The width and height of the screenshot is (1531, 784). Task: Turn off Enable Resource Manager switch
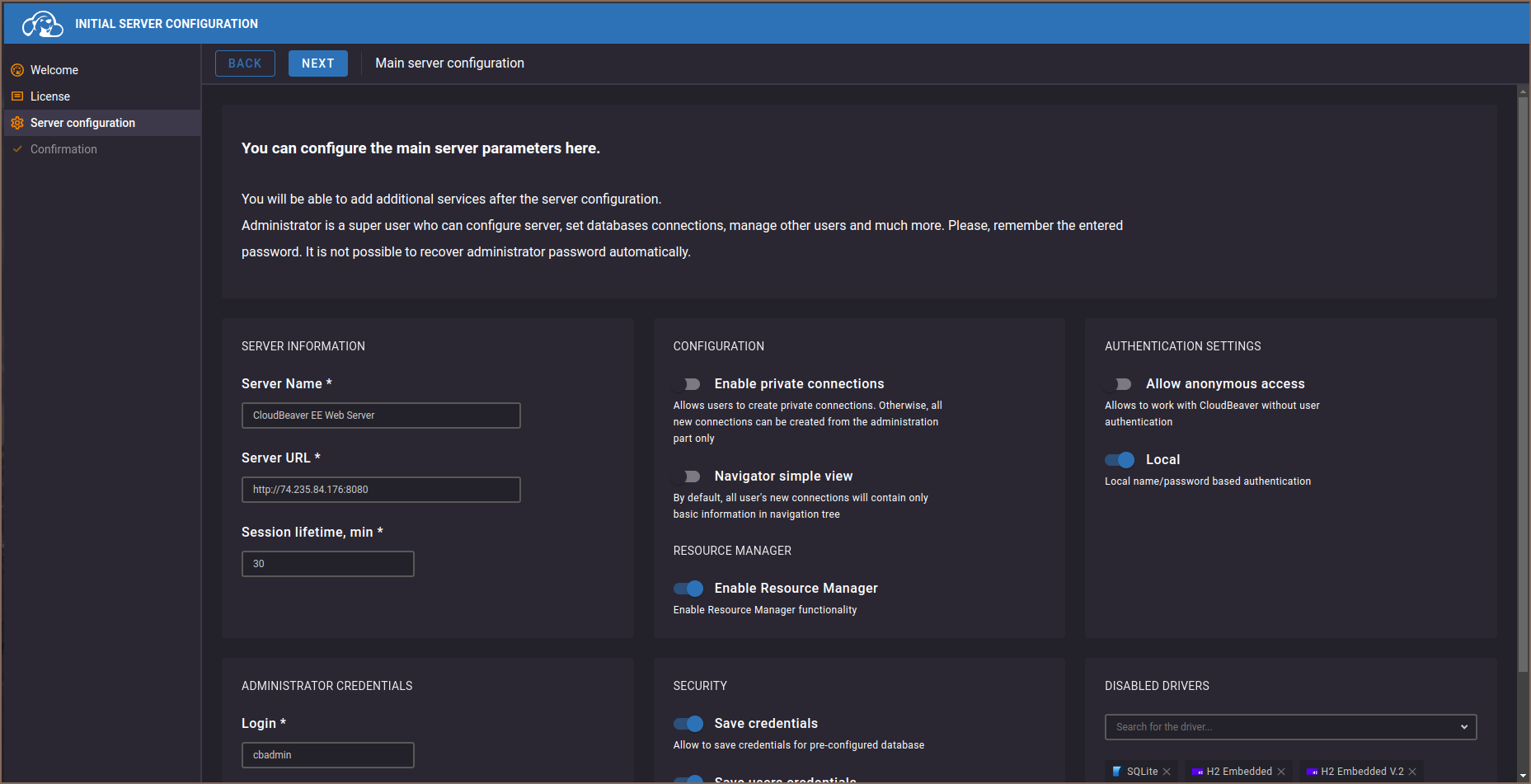(x=688, y=589)
